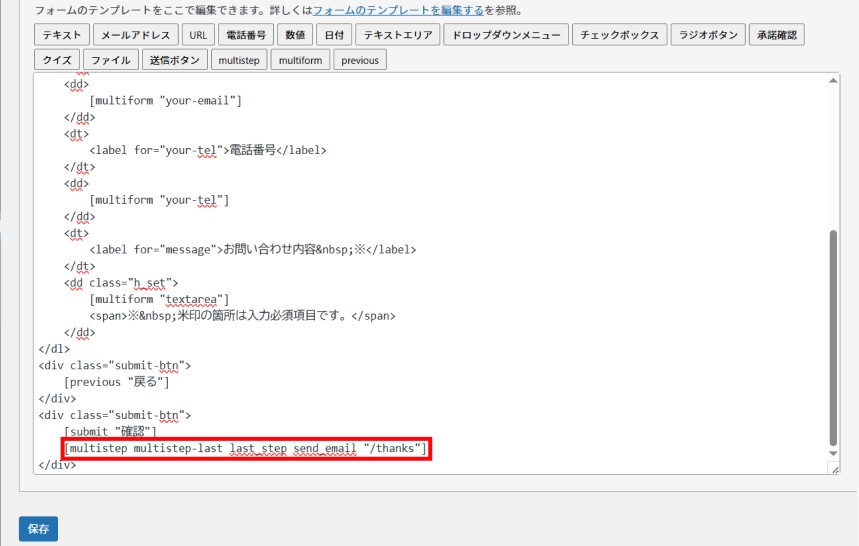Viewport: 859px width, 546px height.
Task: Open the multistep tag generator
Action: (x=239, y=60)
